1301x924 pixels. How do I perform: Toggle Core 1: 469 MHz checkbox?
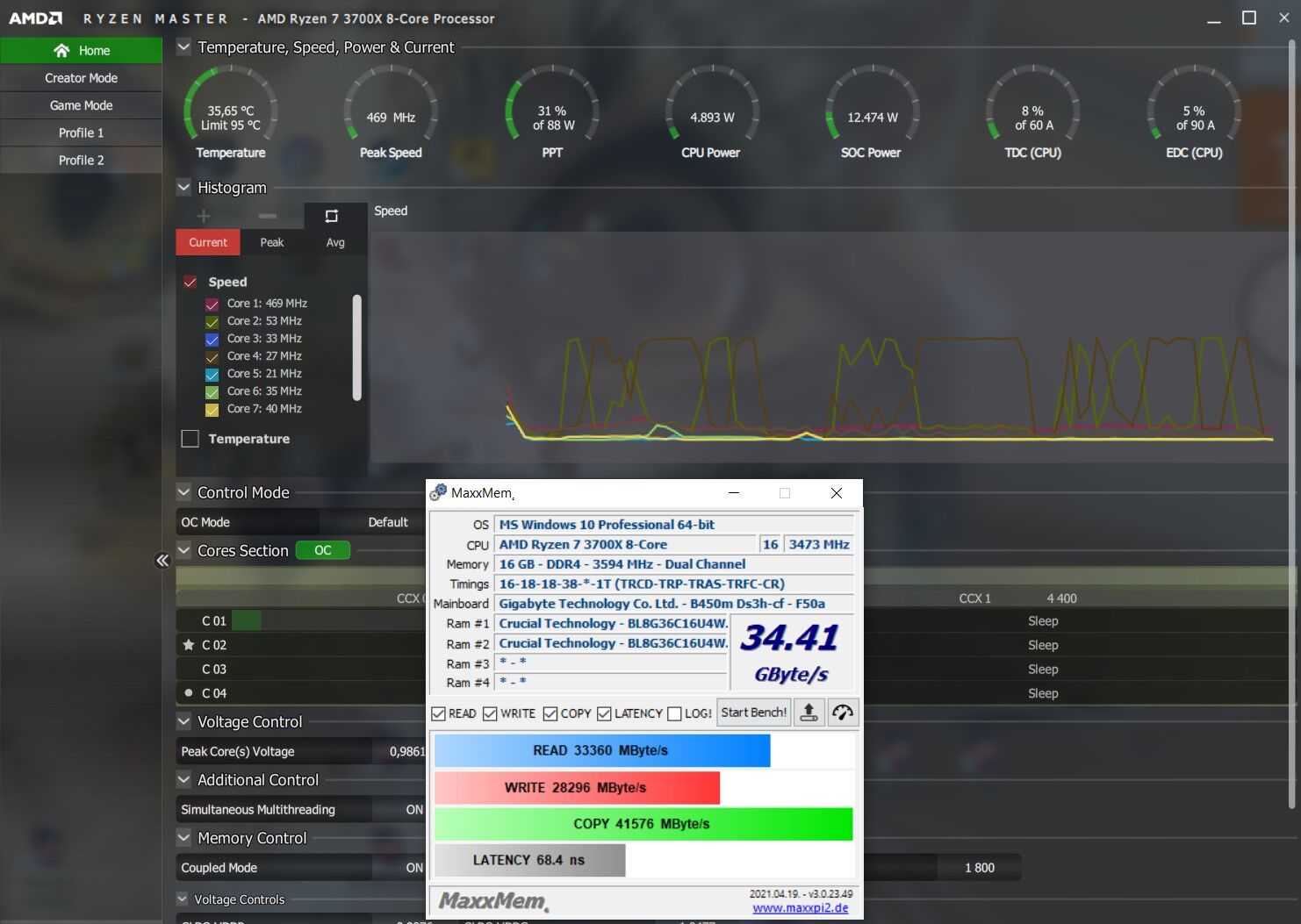212,304
